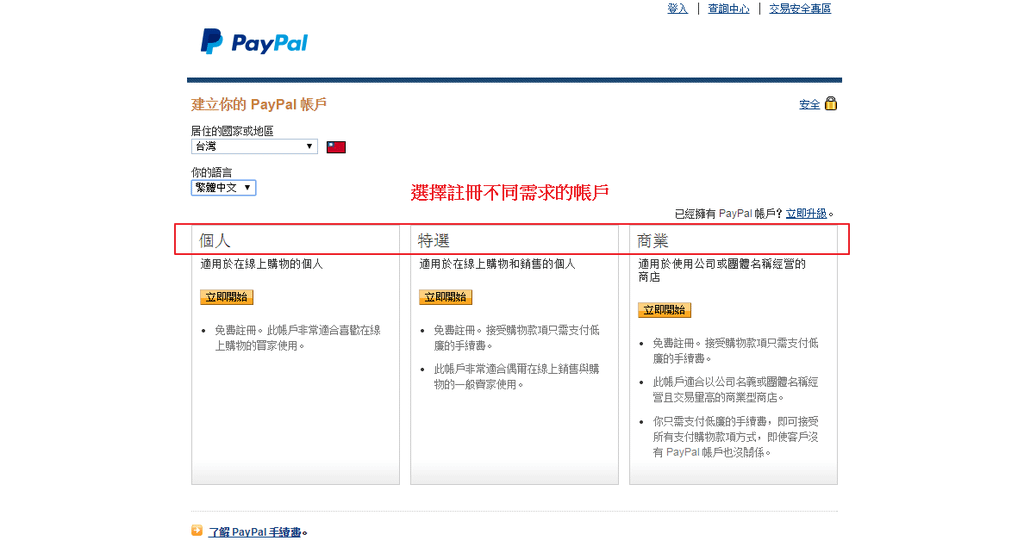The width and height of the screenshot is (1024, 553).
Task: Click 立即開始 under 個人 account
Action: (226, 297)
